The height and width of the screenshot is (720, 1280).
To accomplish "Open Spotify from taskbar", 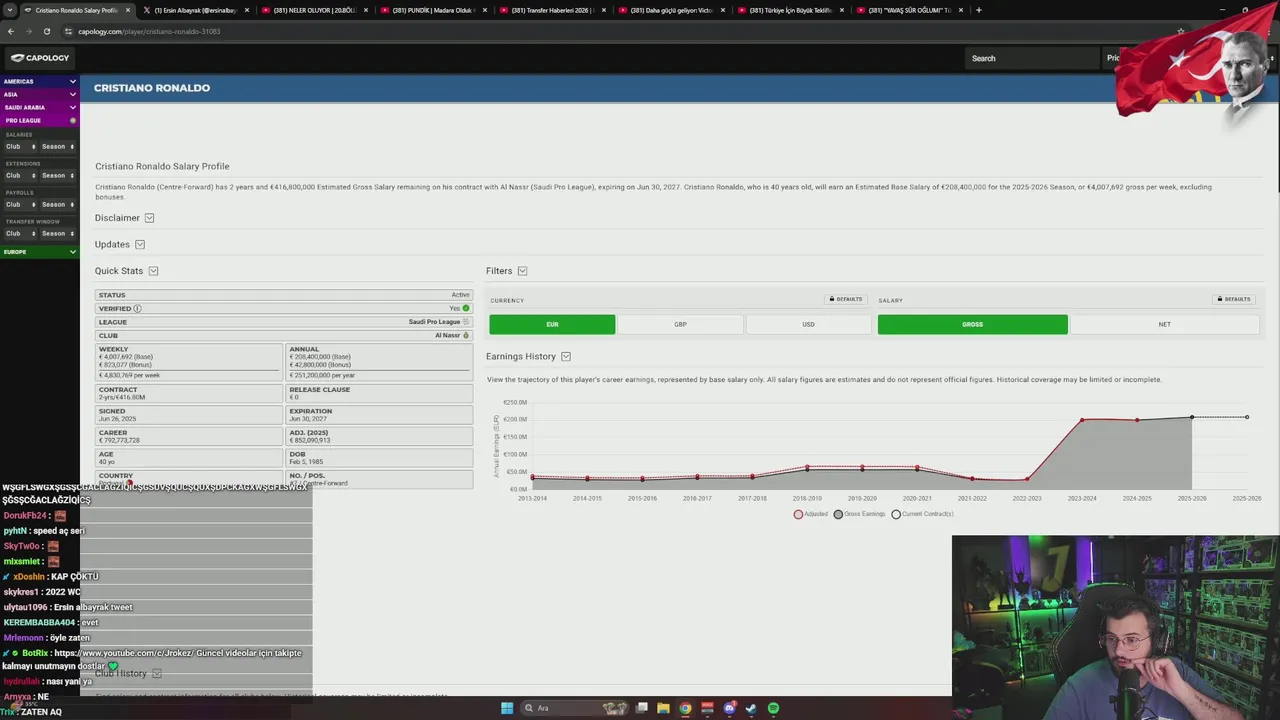I will (x=773, y=708).
